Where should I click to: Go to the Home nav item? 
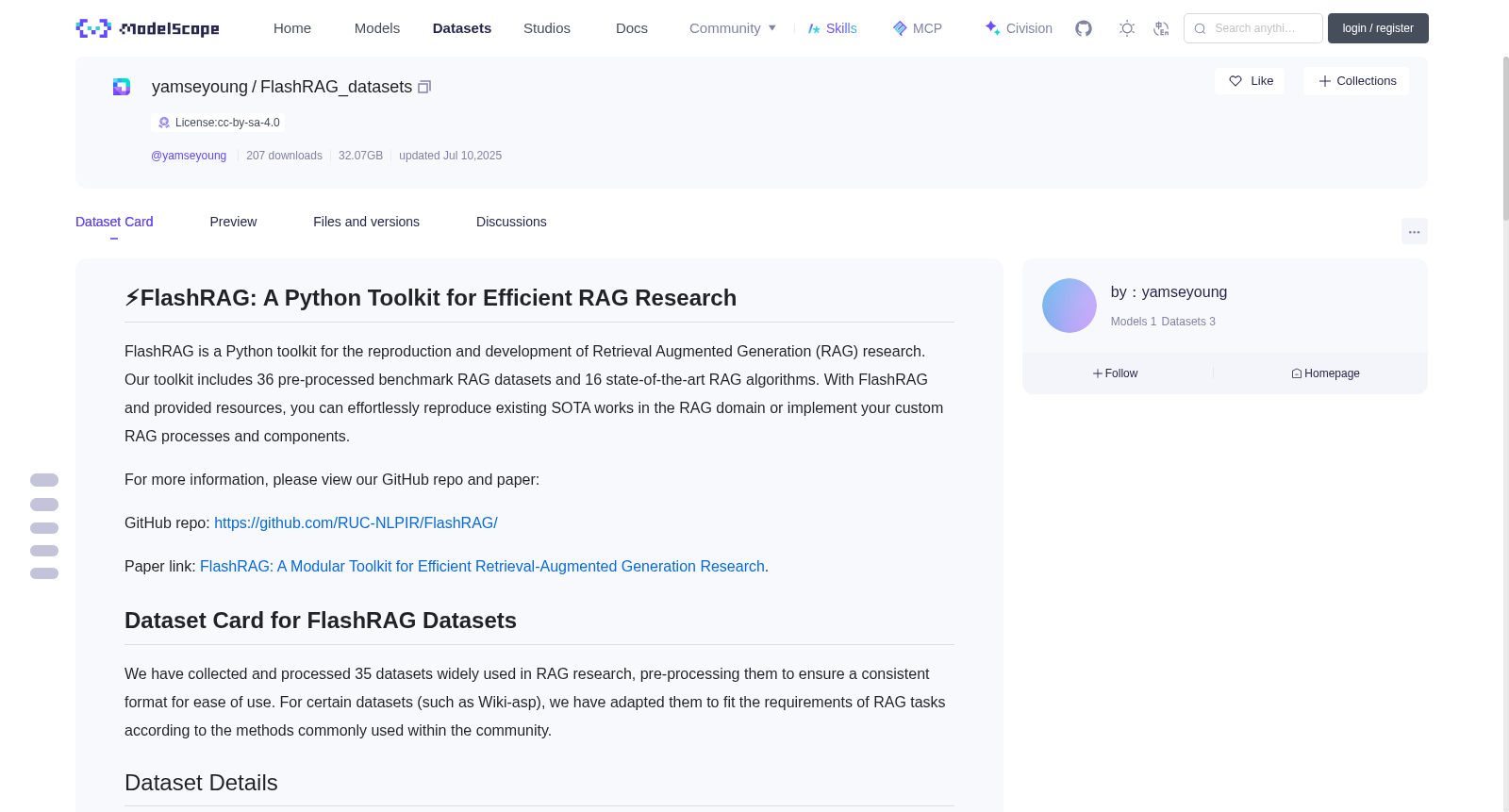click(x=292, y=28)
